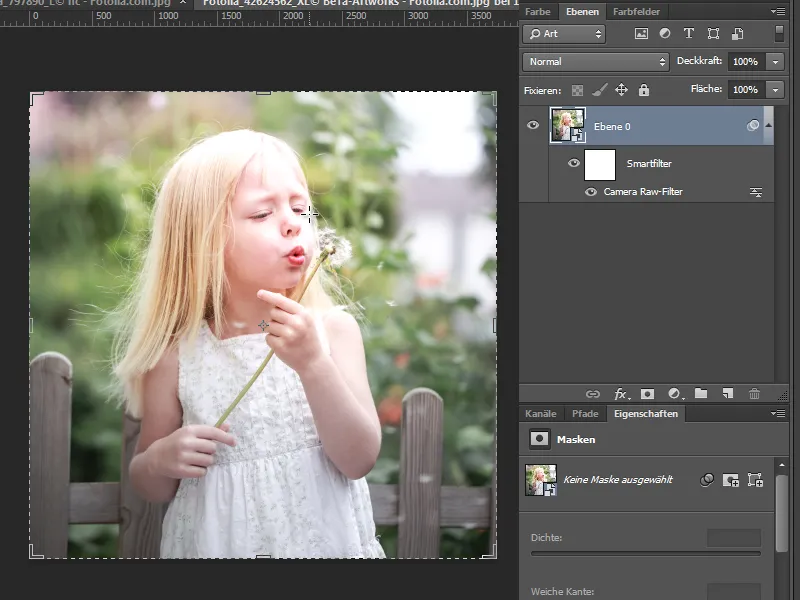The width and height of the screenshot is (800, 600).
Task: Click the Dichte slider track
Action: tap(646, 553)
